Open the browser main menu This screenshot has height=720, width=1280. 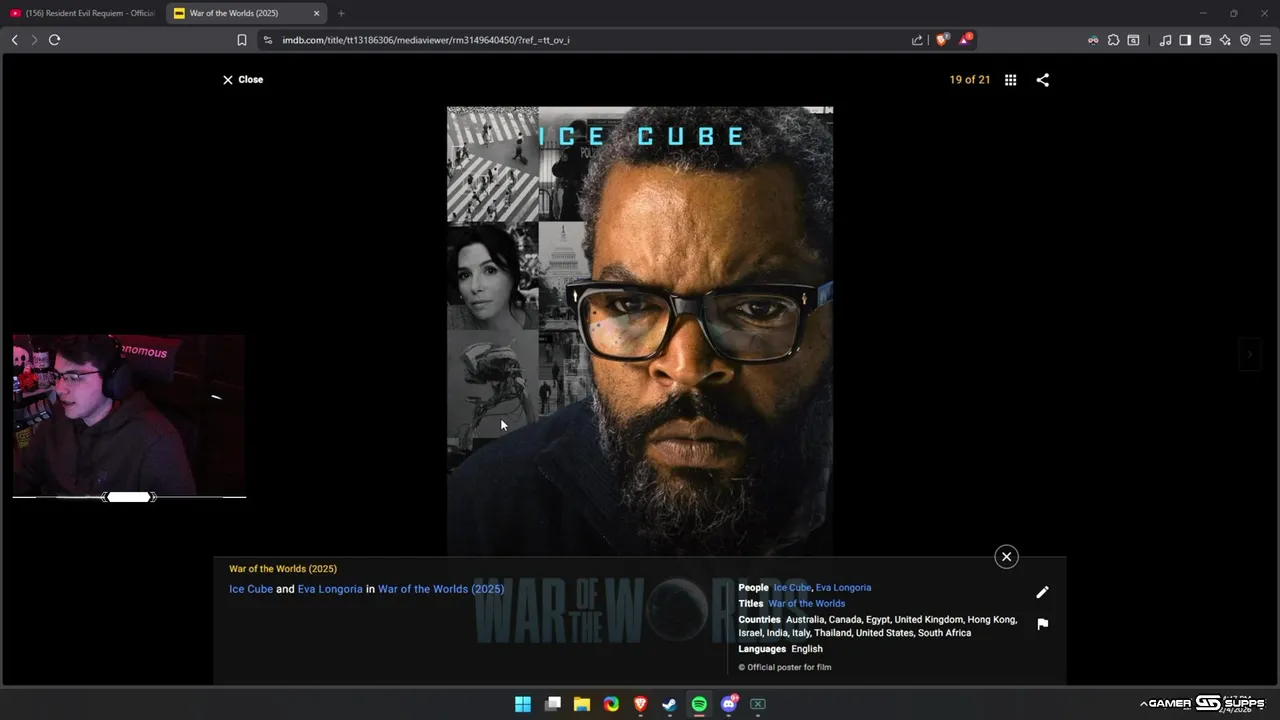pos(1265,40)
